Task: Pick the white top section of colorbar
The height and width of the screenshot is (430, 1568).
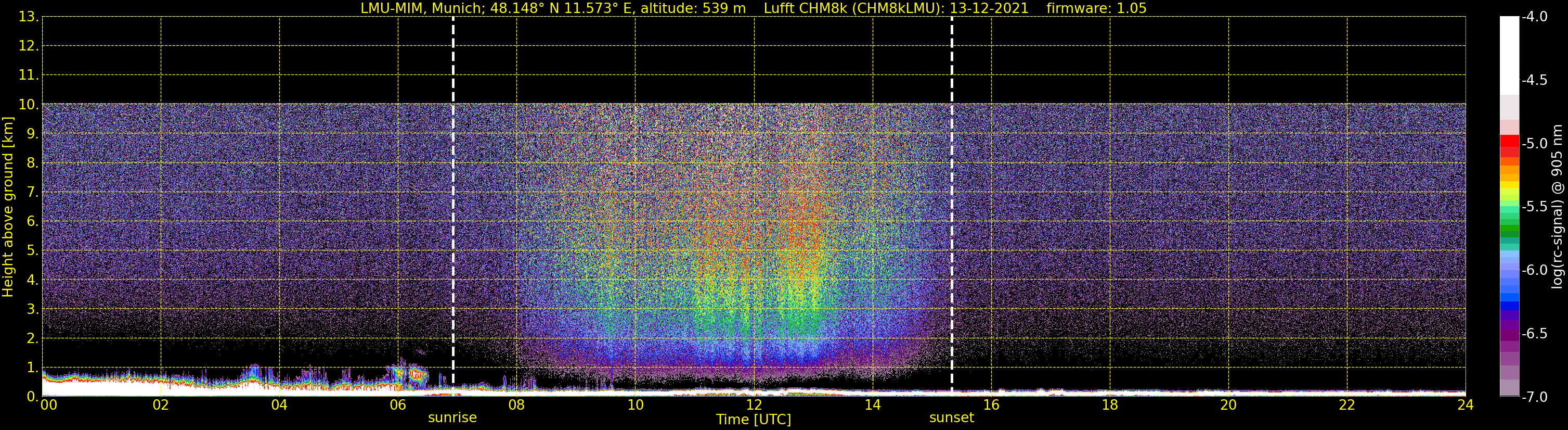Action: click(x=1509, y=55)
